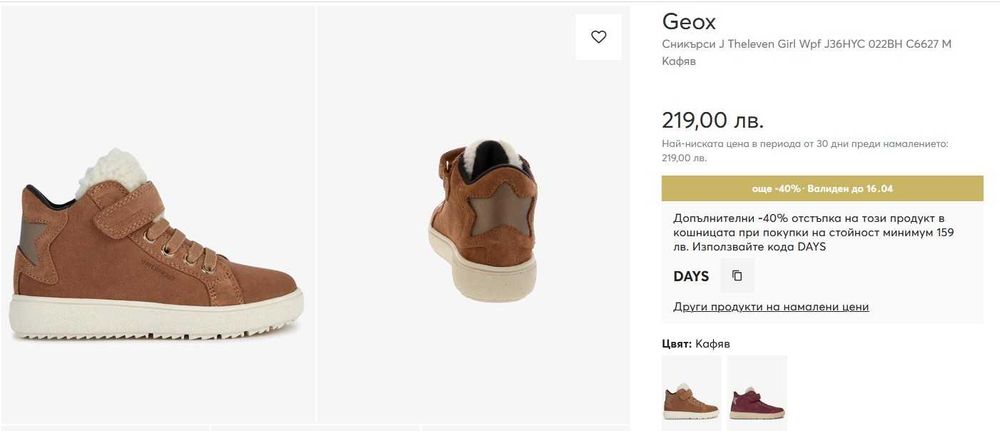
Task: Click the Geox brand heading
Action: pyautogui.click(x=689, y=22)
